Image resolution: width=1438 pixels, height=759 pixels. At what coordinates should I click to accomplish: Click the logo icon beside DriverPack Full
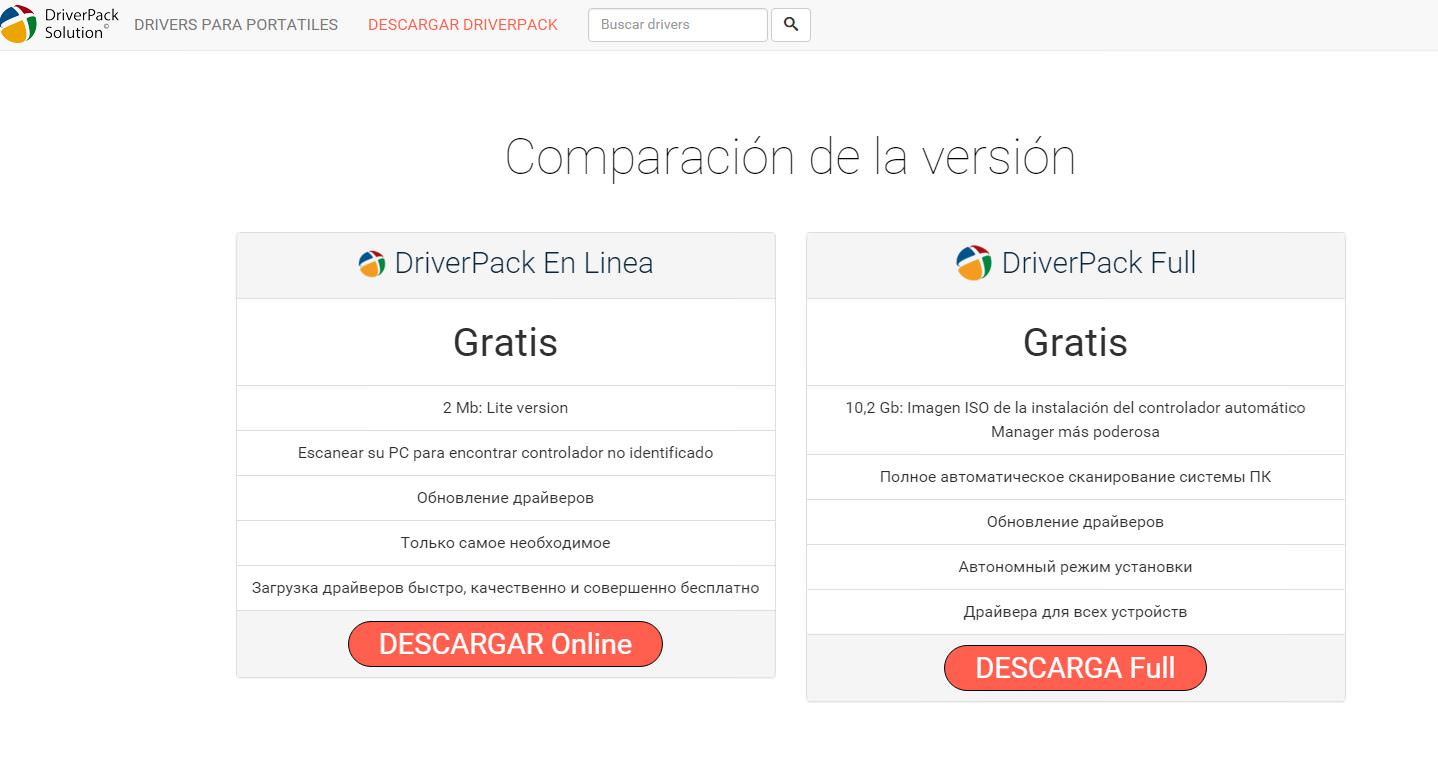click(973, 263)
